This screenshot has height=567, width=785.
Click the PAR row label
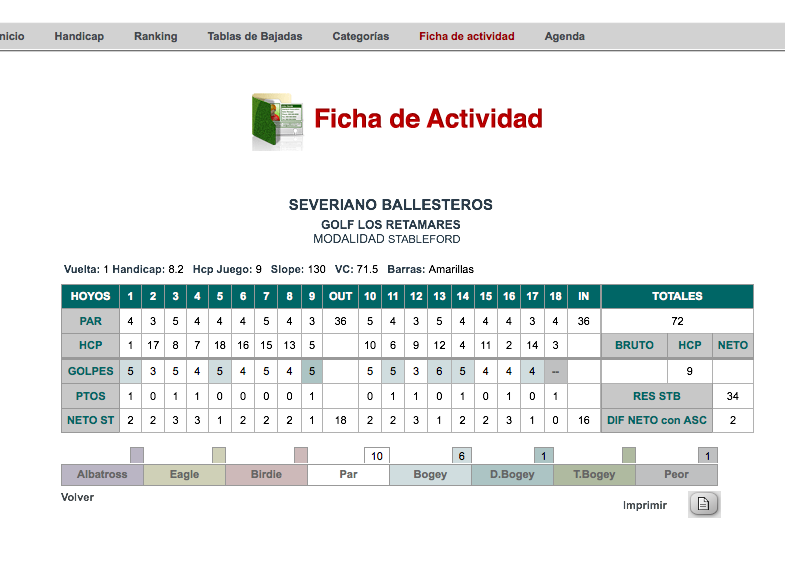click(91, 321)
